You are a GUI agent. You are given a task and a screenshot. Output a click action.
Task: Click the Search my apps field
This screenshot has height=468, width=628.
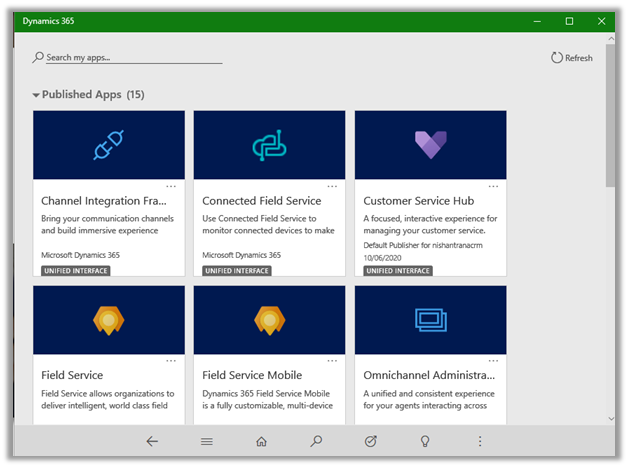[130, 58]
